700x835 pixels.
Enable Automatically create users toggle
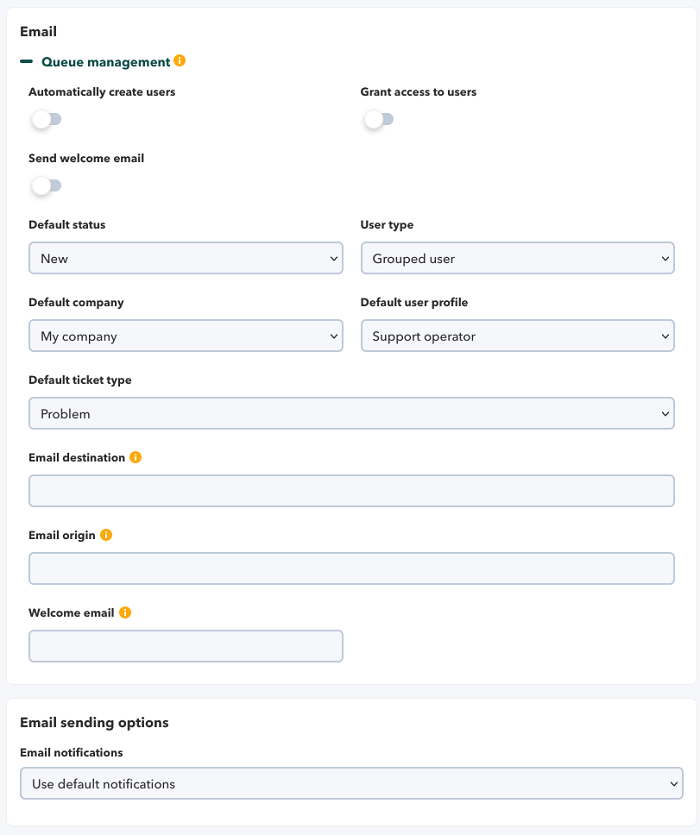pos(46,120)
